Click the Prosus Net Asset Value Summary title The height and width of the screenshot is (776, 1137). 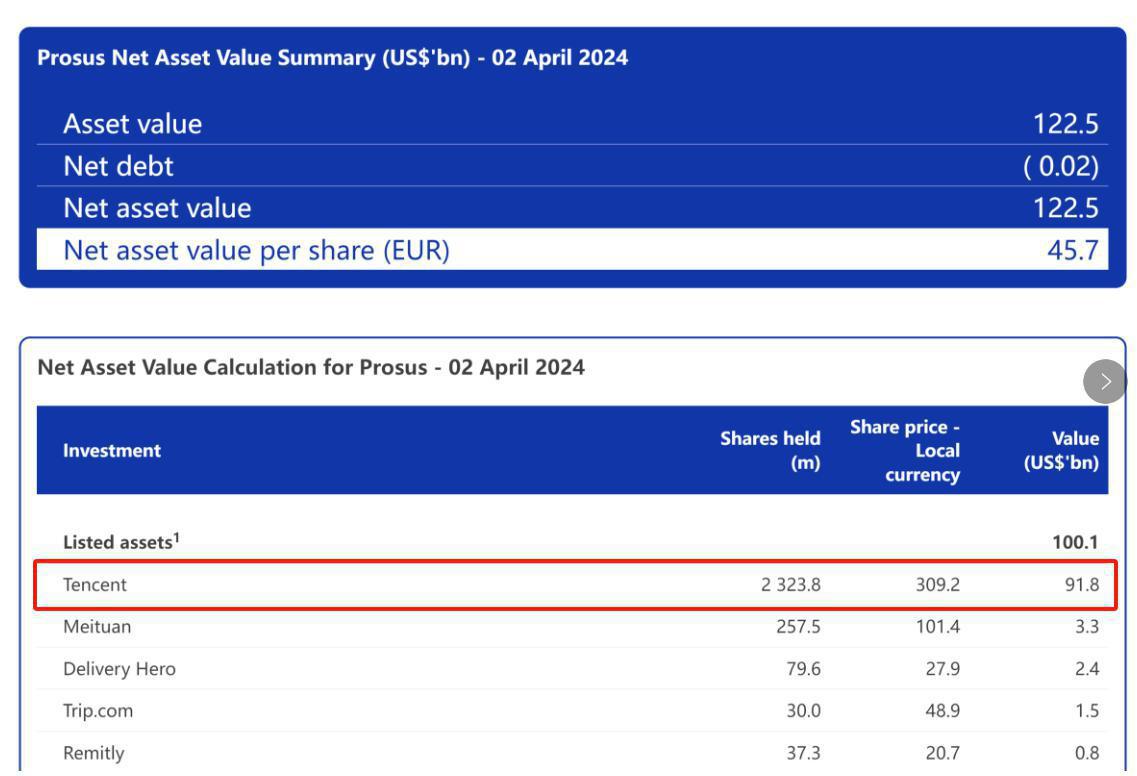pos(333,58)
